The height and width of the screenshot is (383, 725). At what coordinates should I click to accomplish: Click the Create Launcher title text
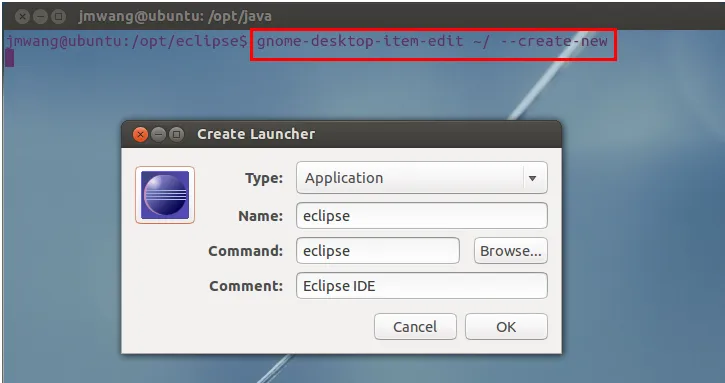(x=256, y=134)
